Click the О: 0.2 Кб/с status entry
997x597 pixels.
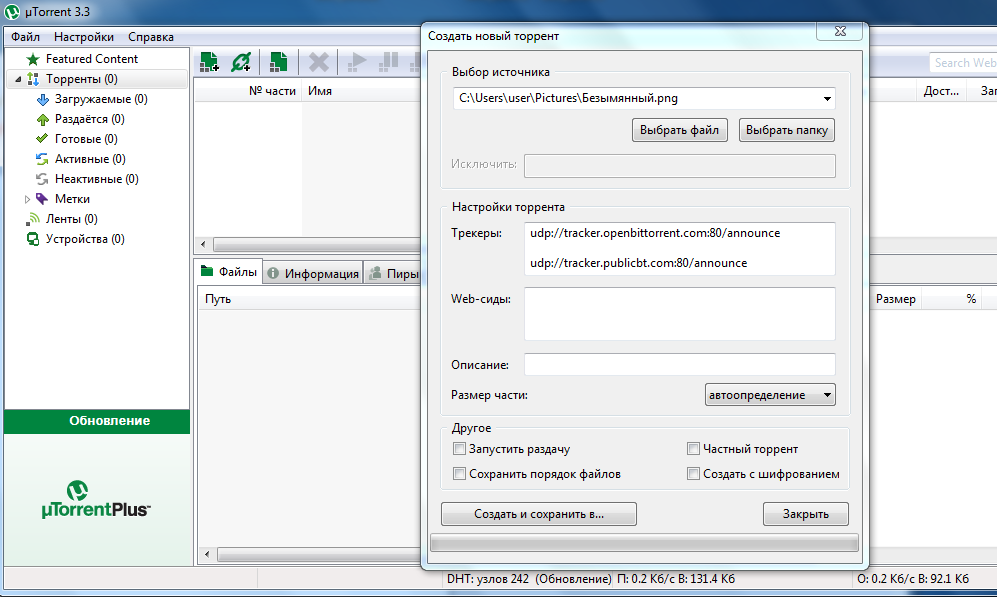click(x=913, y=579)
